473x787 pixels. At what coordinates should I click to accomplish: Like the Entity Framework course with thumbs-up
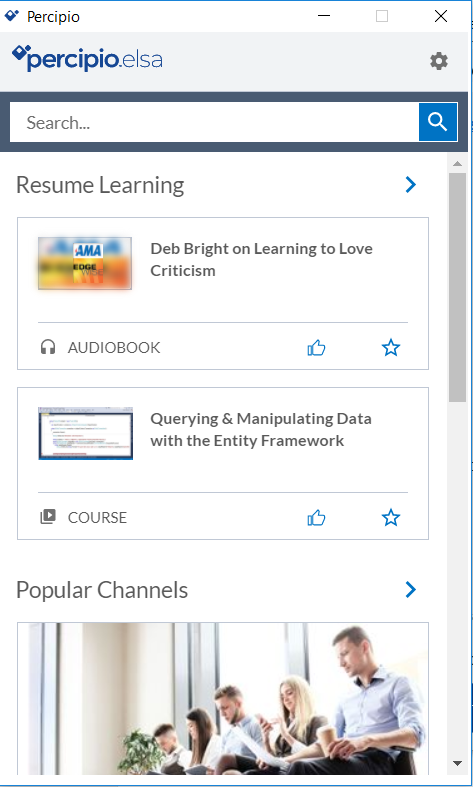[x=316, y=517]
